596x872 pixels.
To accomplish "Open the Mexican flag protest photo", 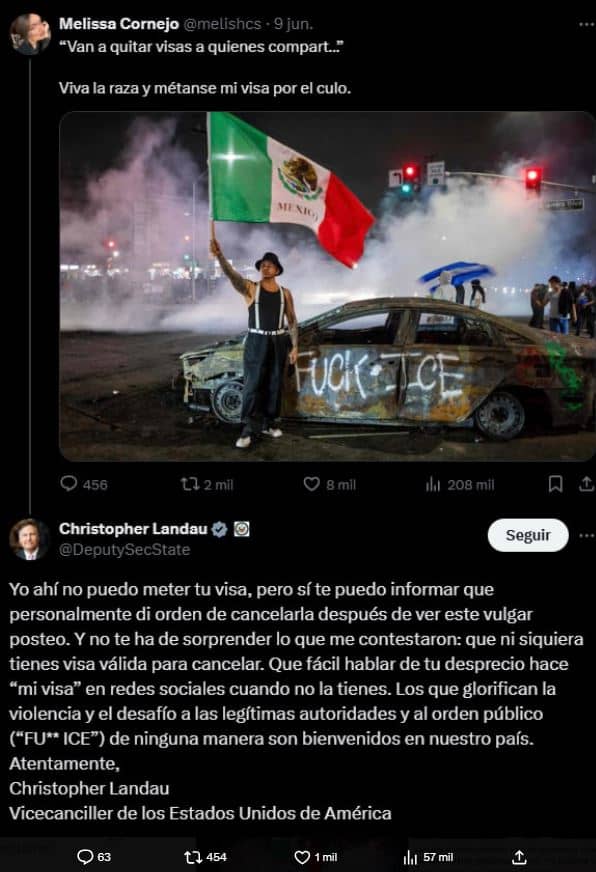I will [327, 286].
